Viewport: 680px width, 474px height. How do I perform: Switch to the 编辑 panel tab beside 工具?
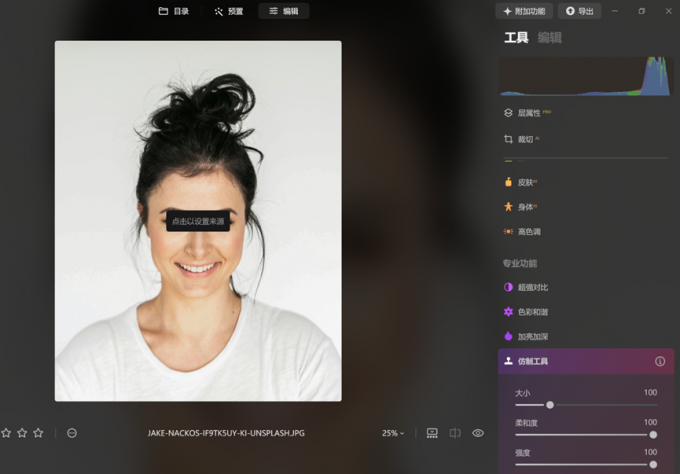(x=549, y=38)
